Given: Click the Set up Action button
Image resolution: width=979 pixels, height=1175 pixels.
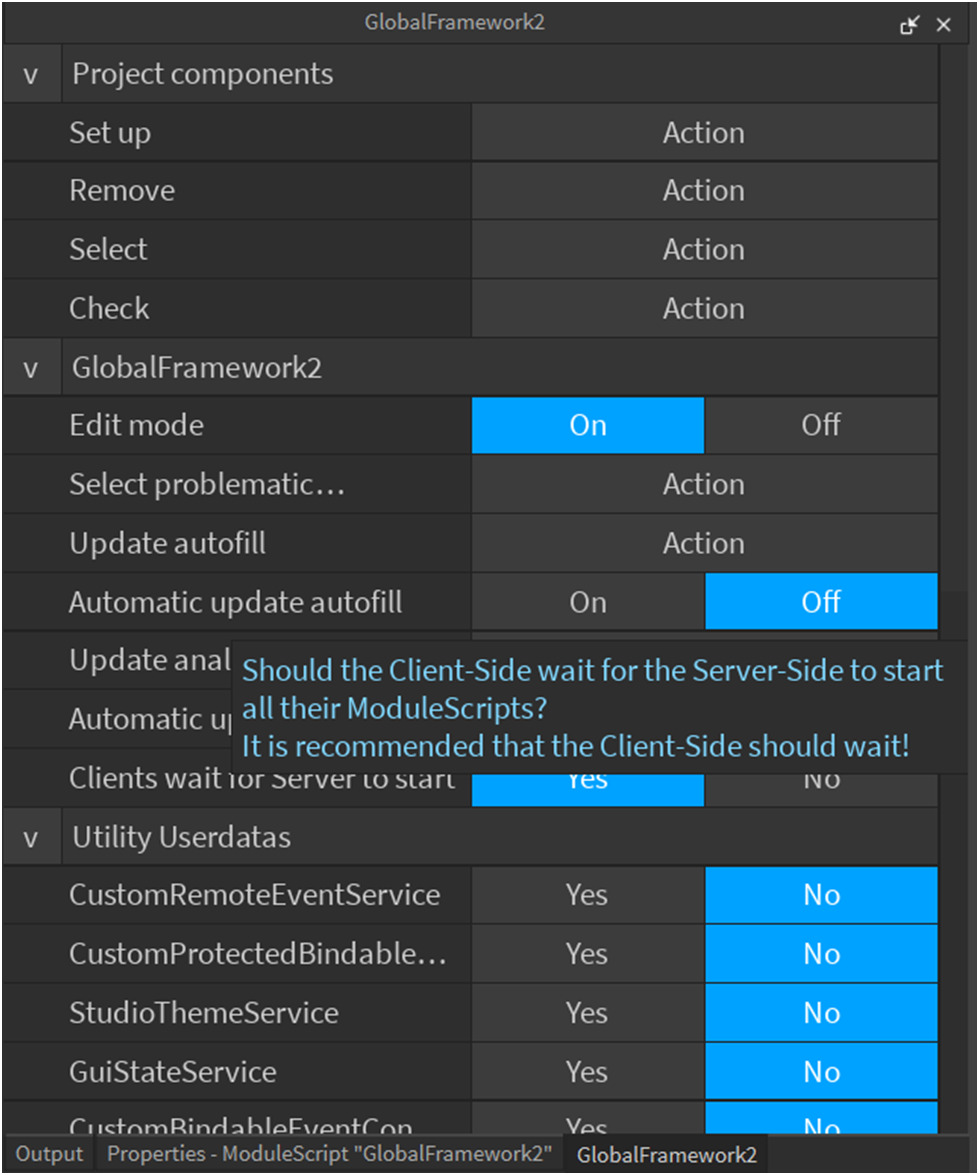Looking at the screenshot, I should pyautogui.click(x=704, y=133).
